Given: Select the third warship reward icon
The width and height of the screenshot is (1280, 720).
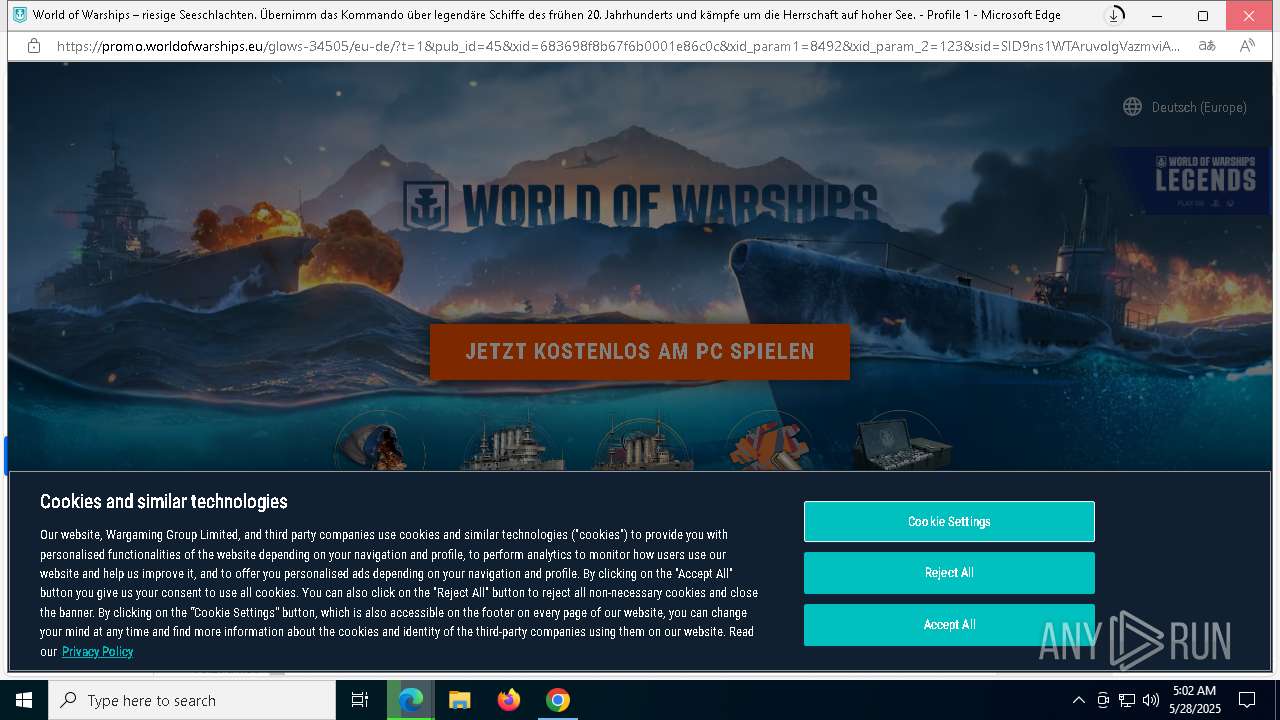Looking at the screenshot, I should point(641,441).
